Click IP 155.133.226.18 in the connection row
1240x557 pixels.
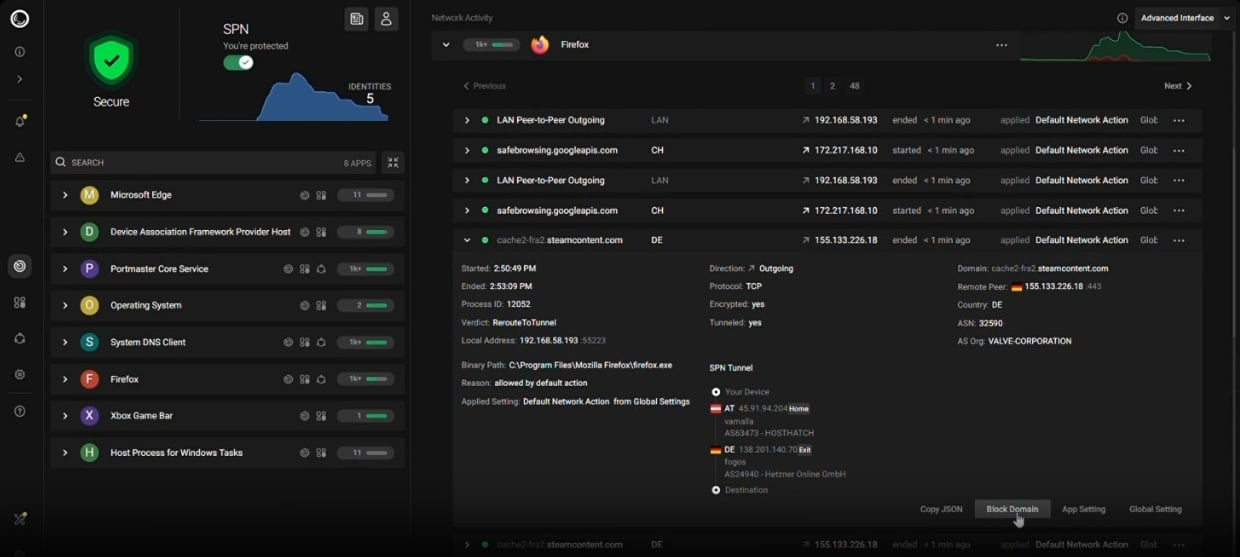846,240
